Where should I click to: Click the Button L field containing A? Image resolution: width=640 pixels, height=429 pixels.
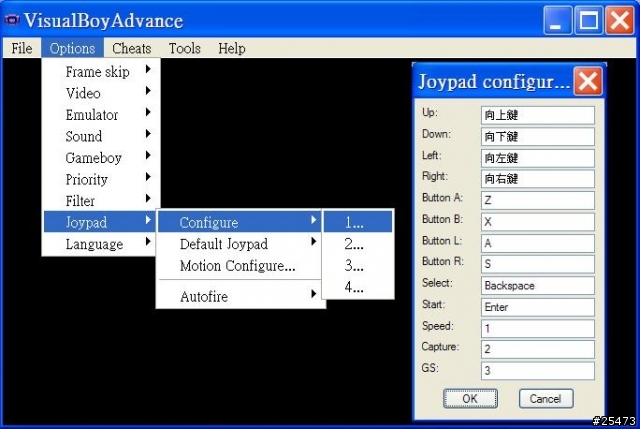(x=538, y=243)
